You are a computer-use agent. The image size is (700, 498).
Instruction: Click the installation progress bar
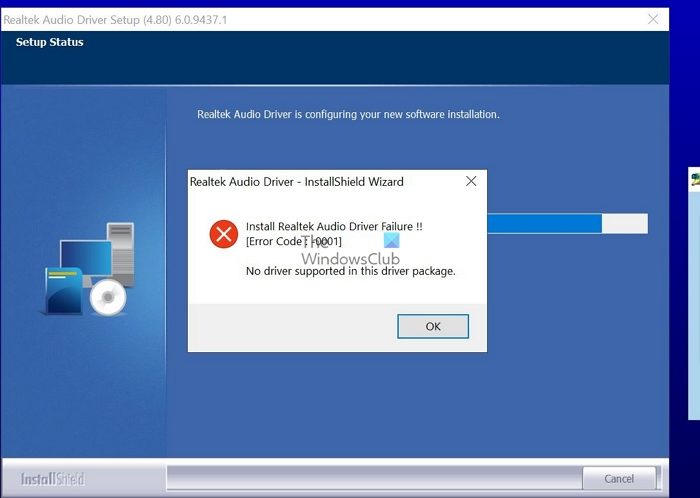(x=567, y=224)
